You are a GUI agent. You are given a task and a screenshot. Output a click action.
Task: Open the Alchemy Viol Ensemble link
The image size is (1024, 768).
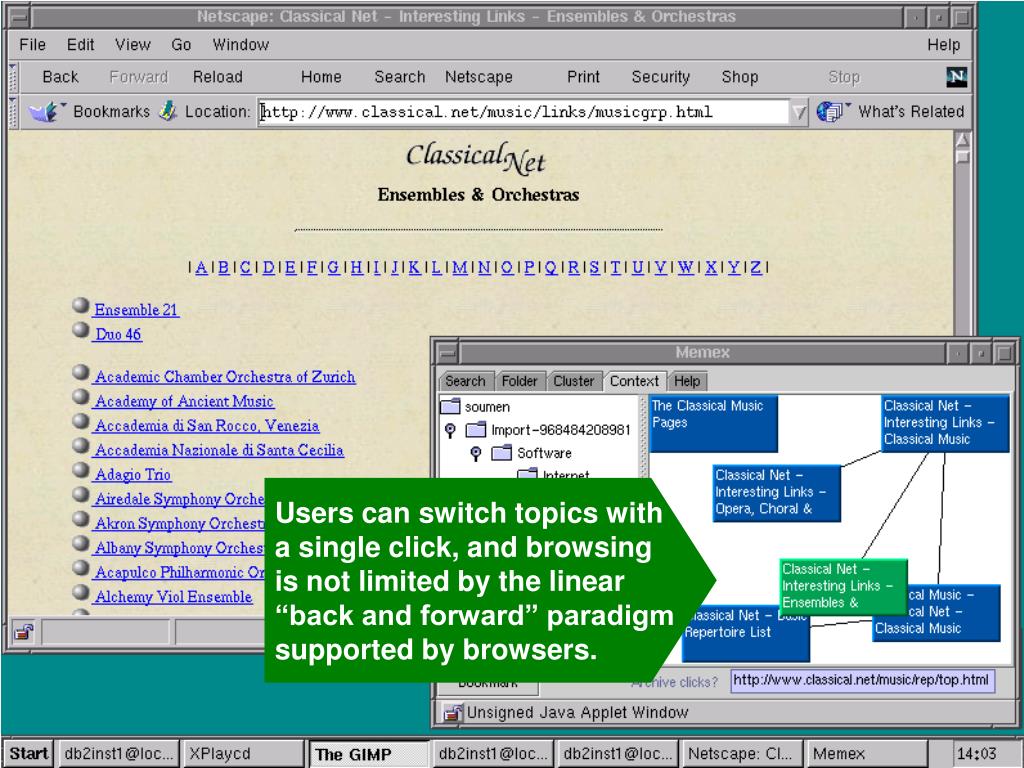tap(174, 596)
